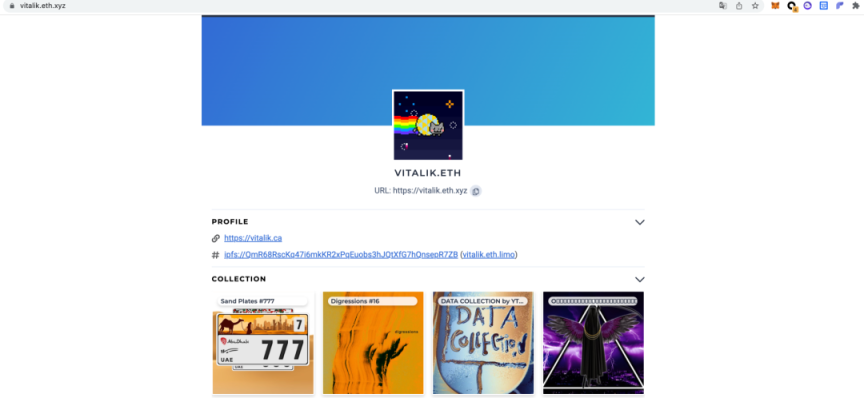This screenshot has height=398, width=864.
Task: Click the Nyan Cat profile avatar
Action: (428, 125)
